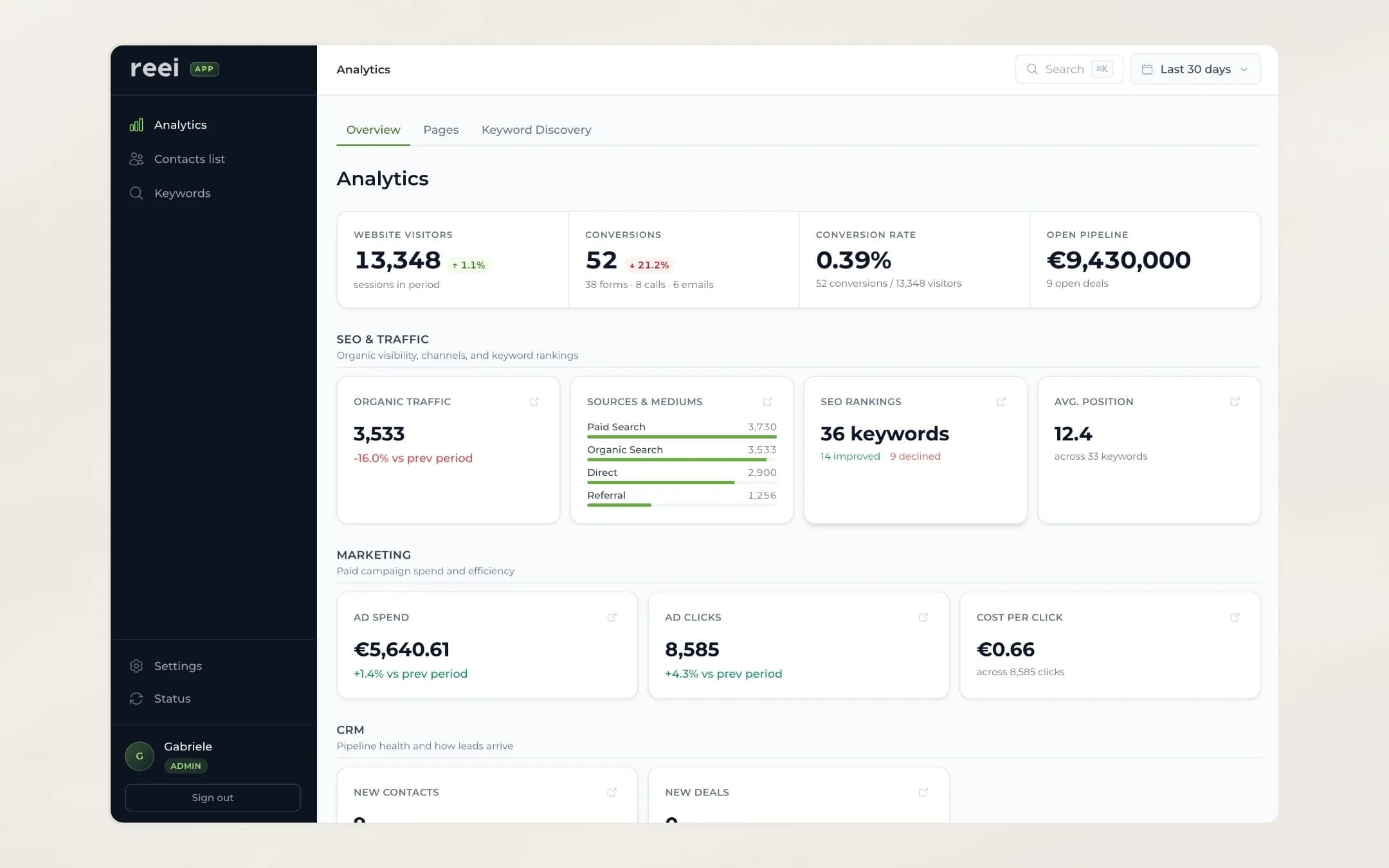
Task: Check the Status sync icon
Action: click(x=136, y=698)
